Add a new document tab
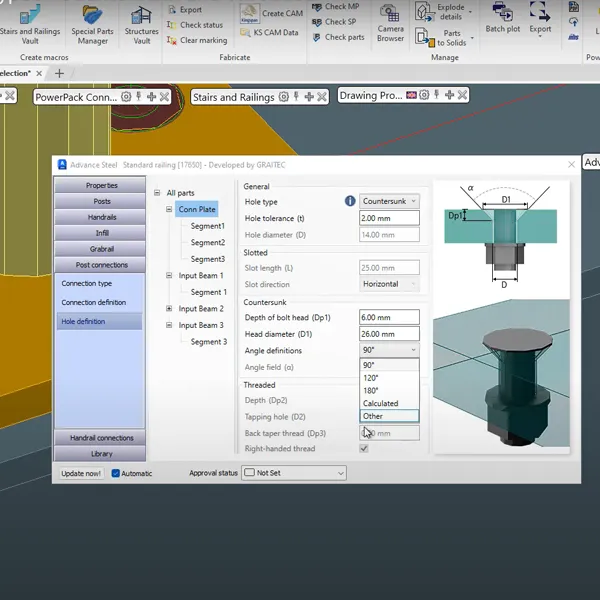Image resolution: width=600 pixels, height=600 pixels. 59,73
